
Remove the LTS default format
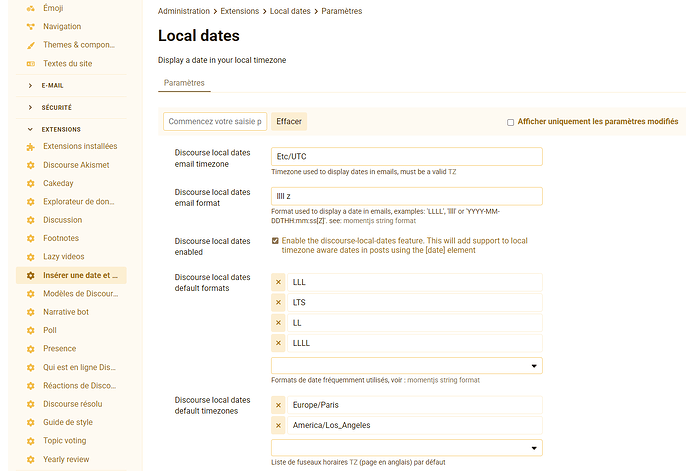(x=278, y=302)
